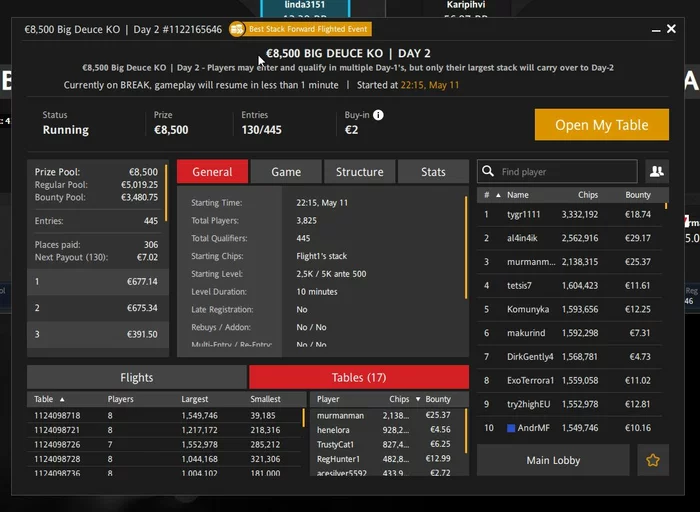Click the Best Stack Forward coin icon
Viewport: 700px width, 512px height.
click(237, 29)
